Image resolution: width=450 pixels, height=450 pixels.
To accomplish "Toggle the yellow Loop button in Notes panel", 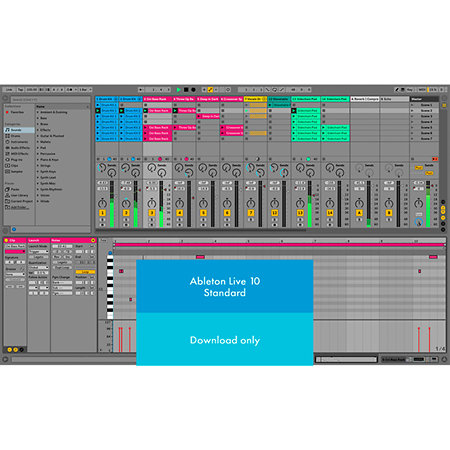I will coord(85,272).
